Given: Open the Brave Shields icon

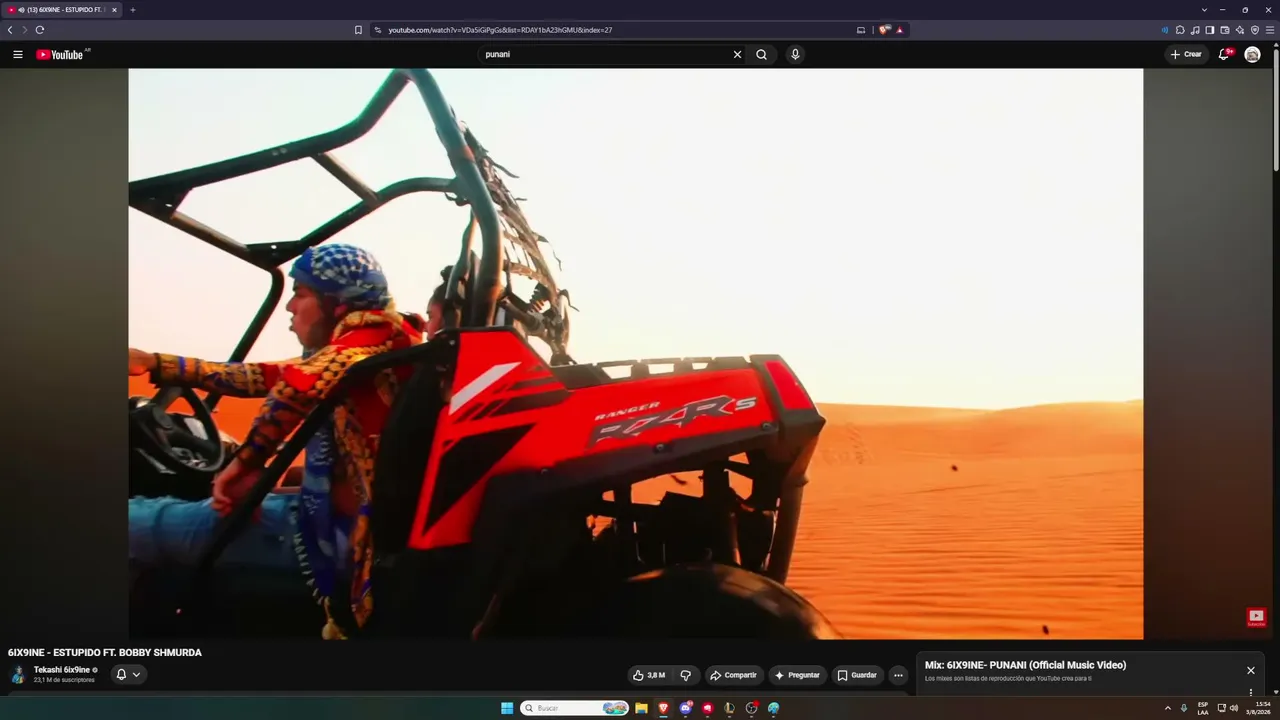Looking at the screenshot, I should 884,30.
